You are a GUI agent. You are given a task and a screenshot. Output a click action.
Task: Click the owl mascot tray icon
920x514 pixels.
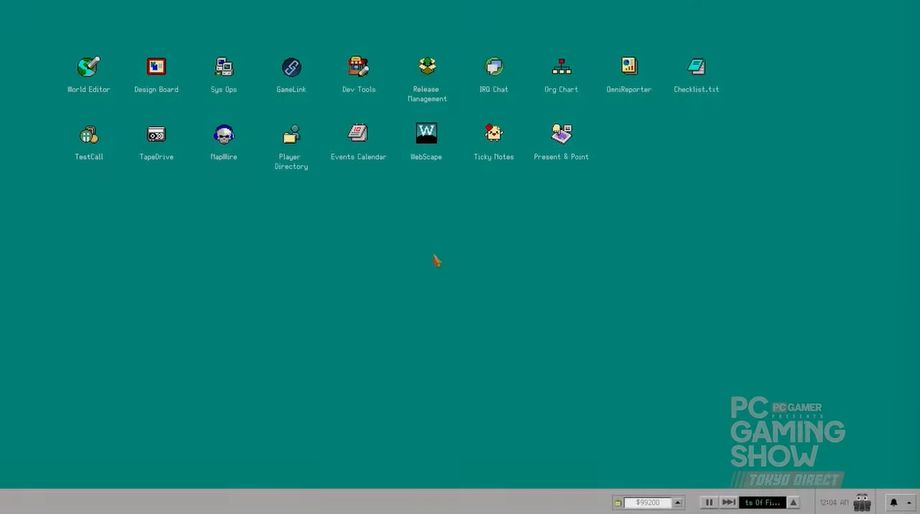click(x=862, y=502)
